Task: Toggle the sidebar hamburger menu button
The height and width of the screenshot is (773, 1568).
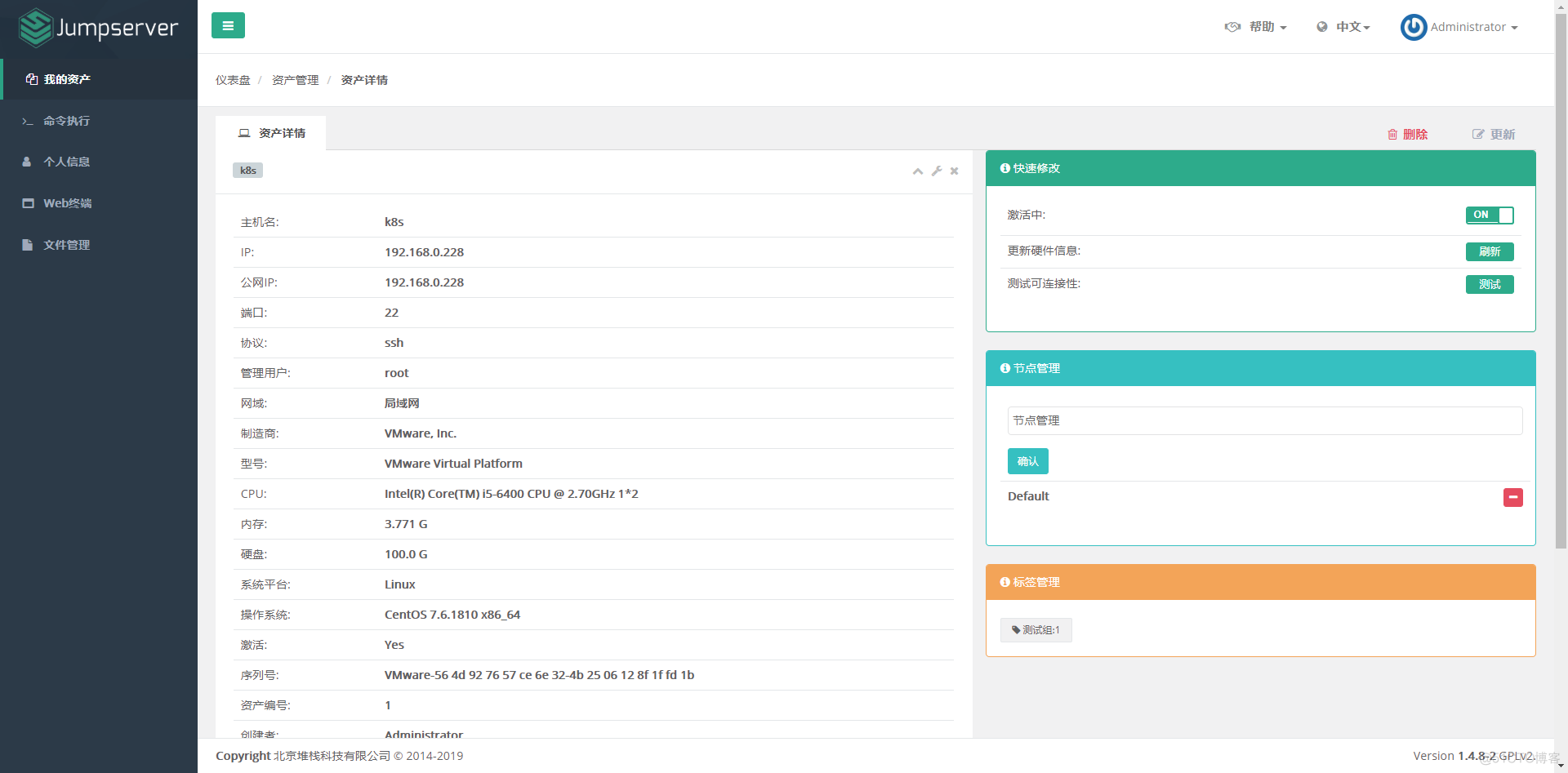Action: point(228,25)
